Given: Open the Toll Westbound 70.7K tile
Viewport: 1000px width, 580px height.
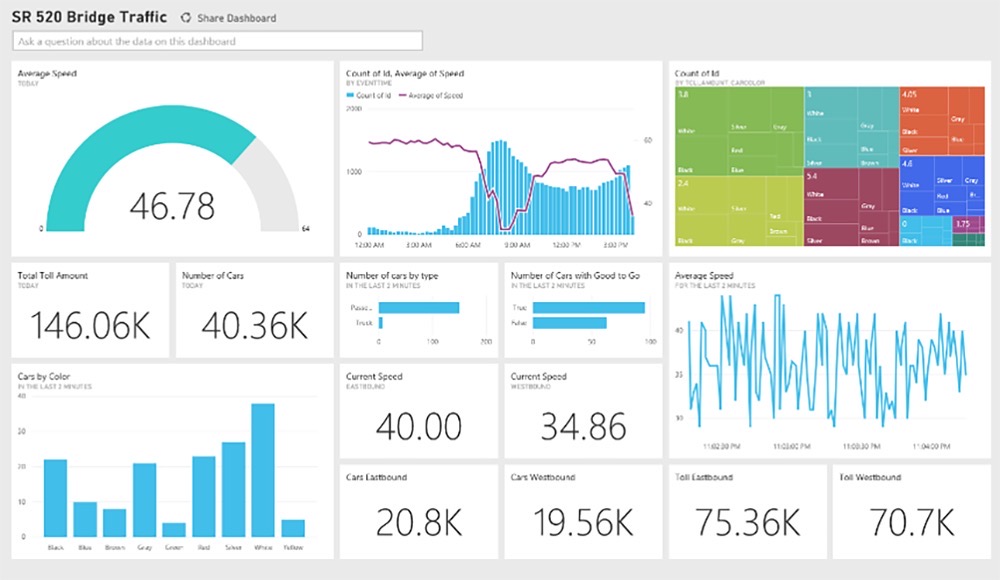Looking at the screenshot, I should tap(910, 512).
